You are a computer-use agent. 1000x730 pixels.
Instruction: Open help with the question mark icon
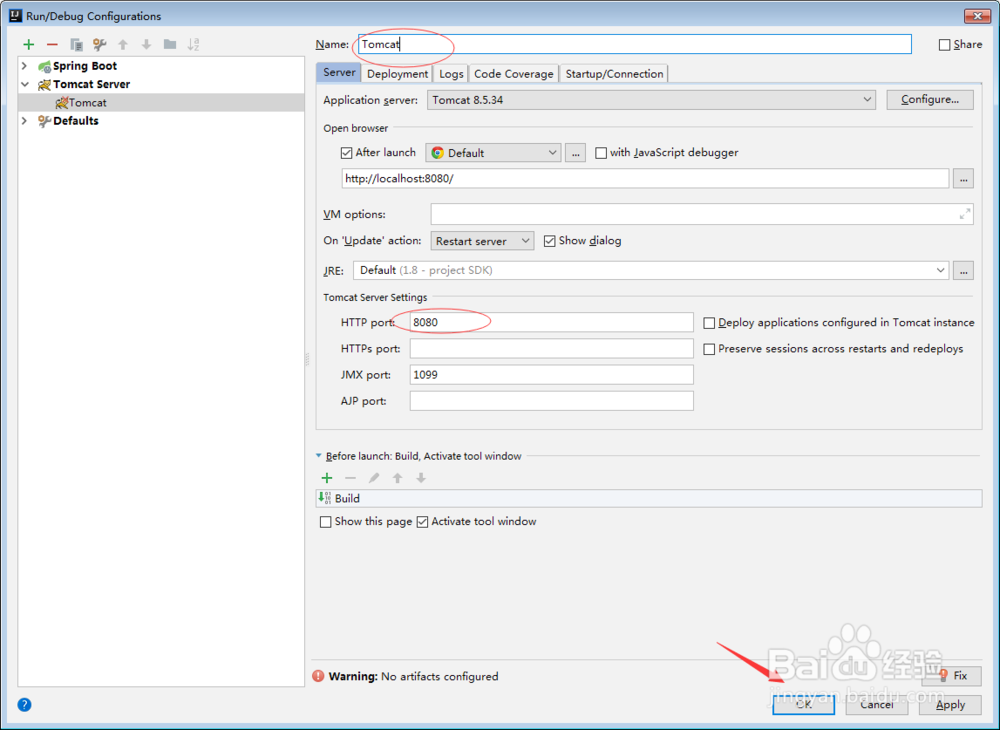24,704
